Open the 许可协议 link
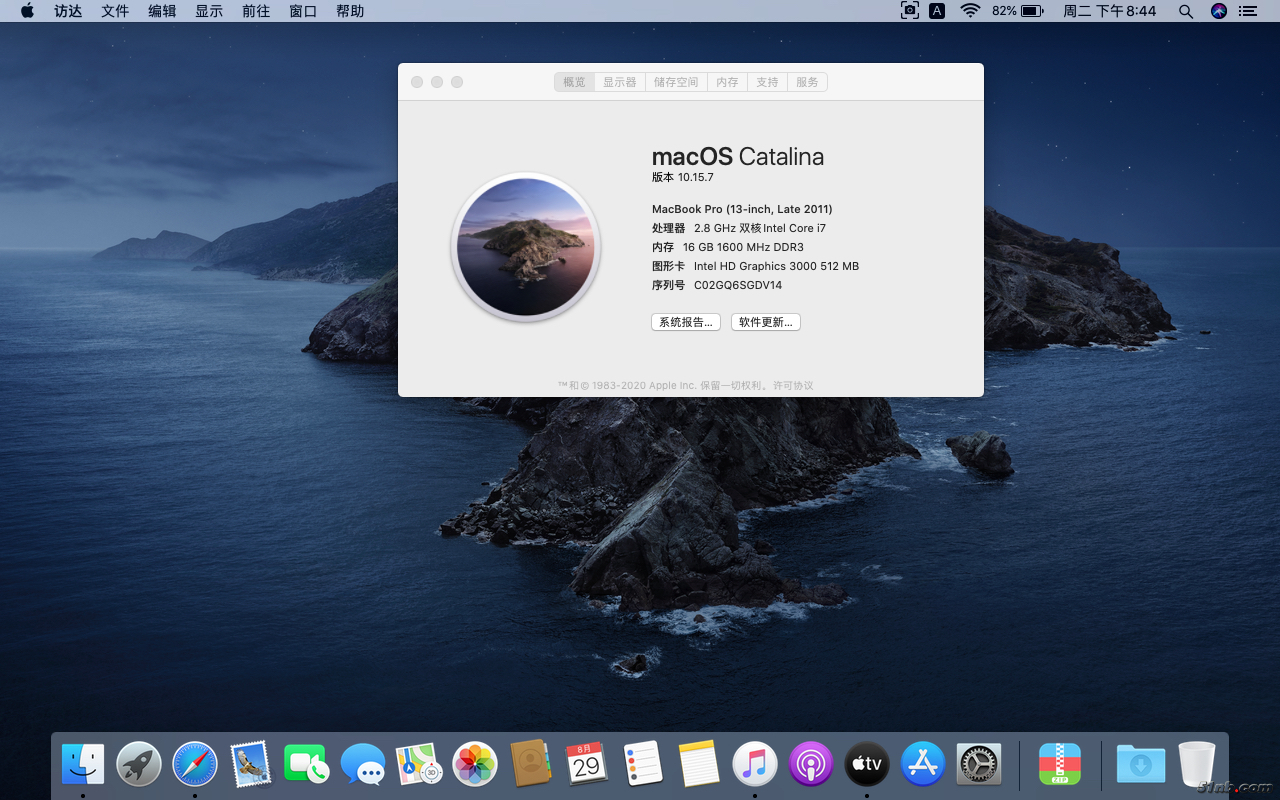The width and height of the screenshot is (1280, 800). [x=793, y=386]
